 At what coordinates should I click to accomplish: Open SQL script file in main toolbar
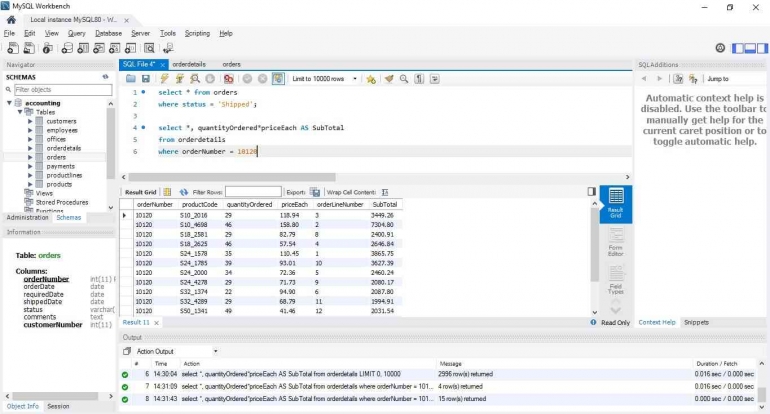pos(29,48)
